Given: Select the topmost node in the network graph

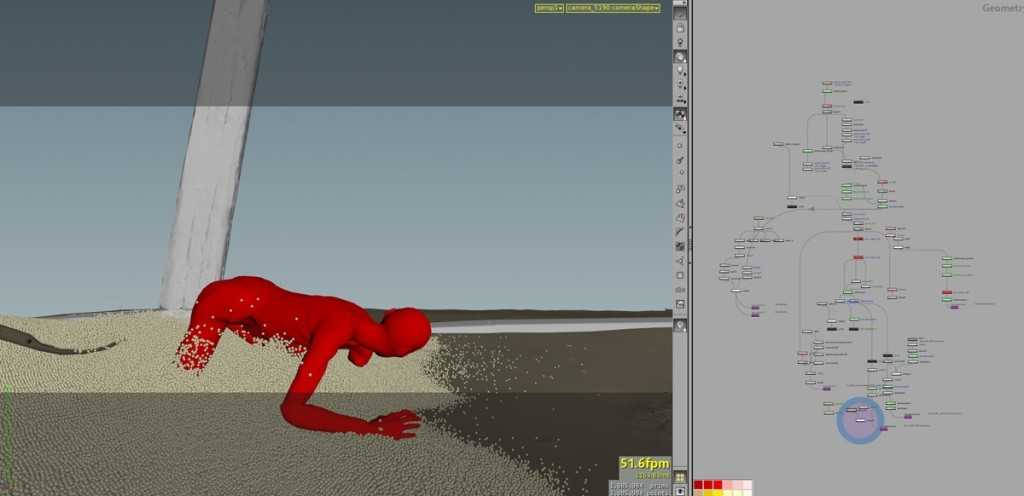Looking at the screenshot, I should point(827,84).
